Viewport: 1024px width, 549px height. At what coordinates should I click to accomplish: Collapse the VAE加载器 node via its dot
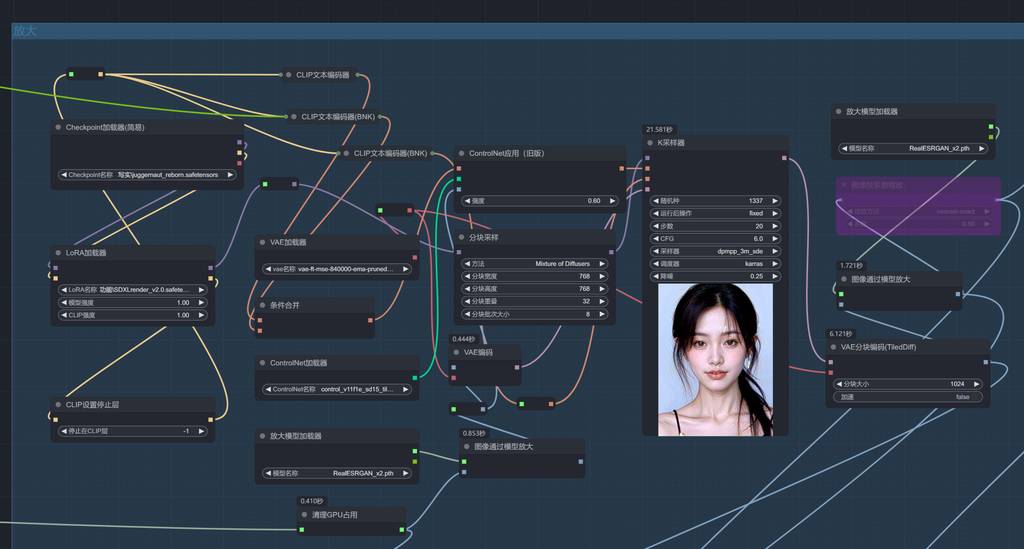pos(262,242)
